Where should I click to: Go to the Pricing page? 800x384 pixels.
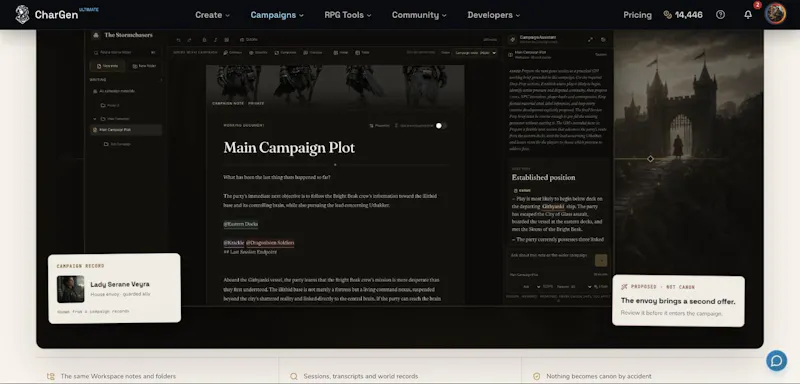click(637, 15)
